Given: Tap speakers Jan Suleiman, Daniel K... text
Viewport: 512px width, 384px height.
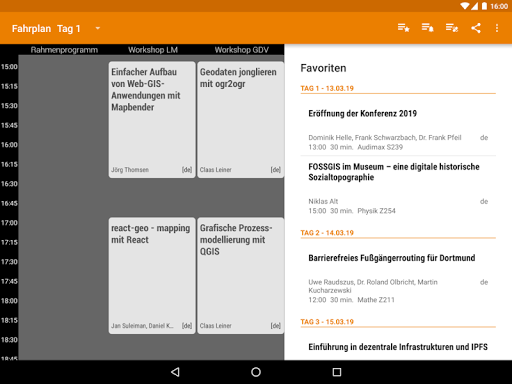Looking at the screenshot, I should 142,326.
